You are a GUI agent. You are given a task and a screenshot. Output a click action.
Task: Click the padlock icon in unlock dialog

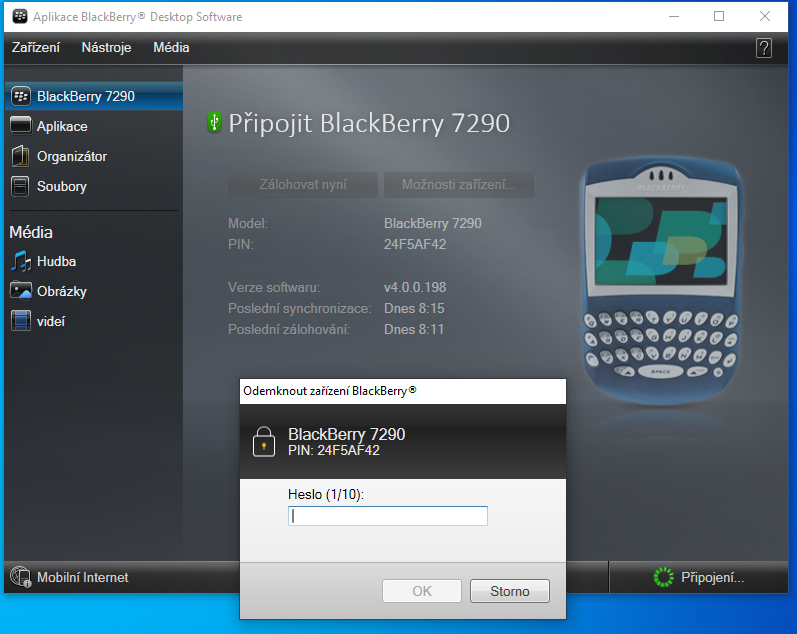[x=264, y=442]
